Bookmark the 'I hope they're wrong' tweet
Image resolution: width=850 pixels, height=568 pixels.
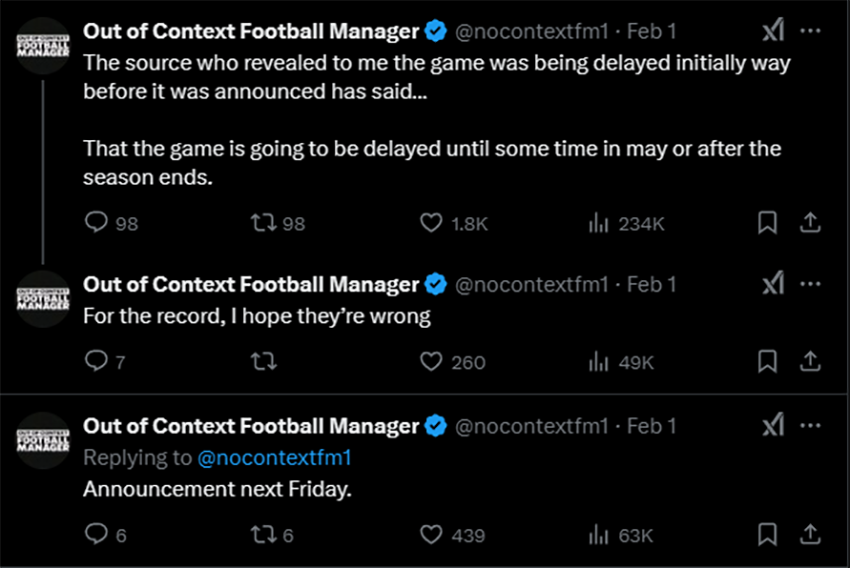[x=767, y=362]
